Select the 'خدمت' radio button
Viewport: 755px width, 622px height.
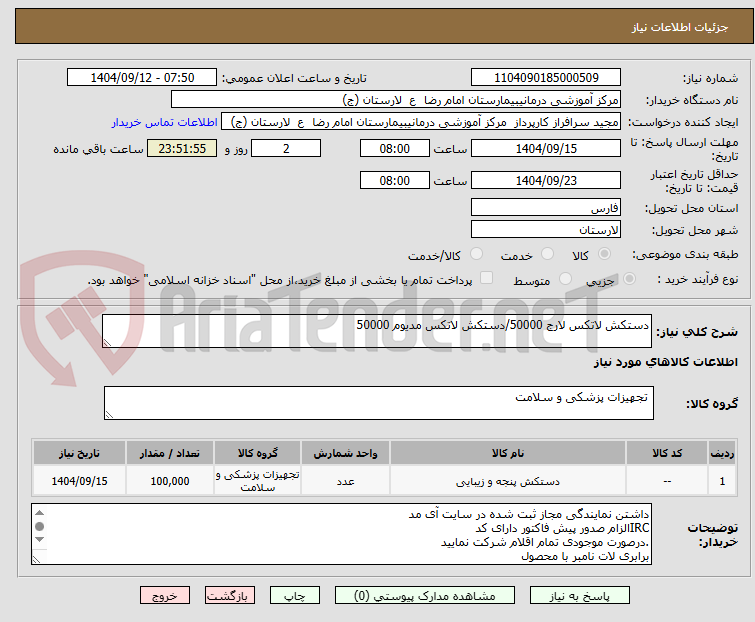click(x=547, y=254)
